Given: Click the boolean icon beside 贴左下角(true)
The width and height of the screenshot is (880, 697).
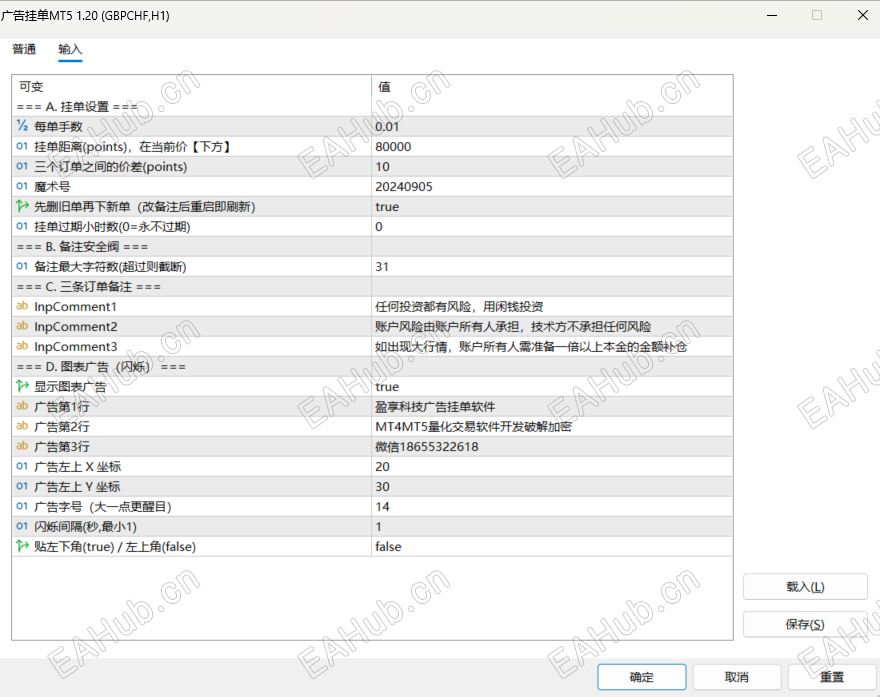Looking at the screenshot, I should tap(22, 546).
